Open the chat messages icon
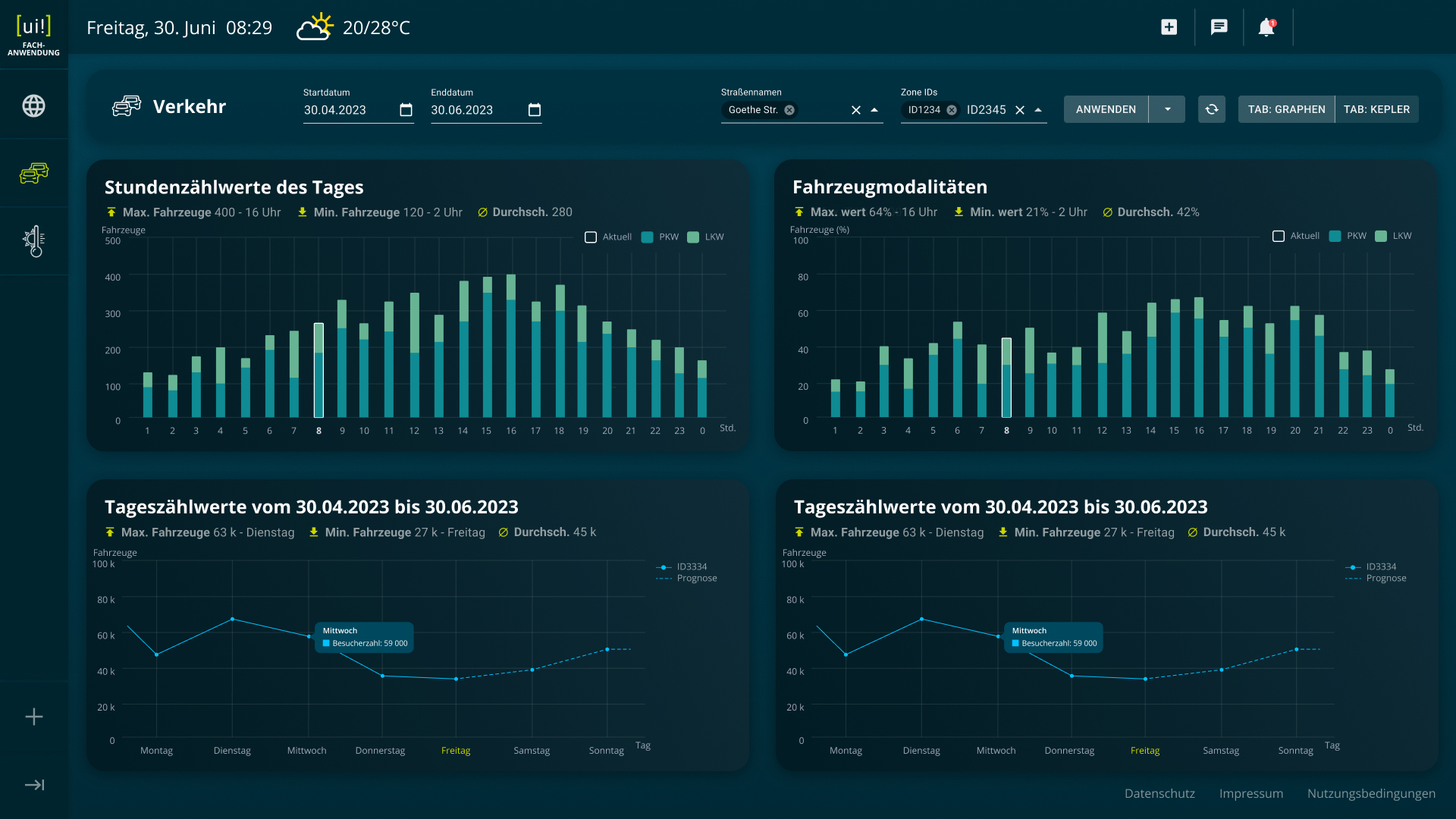The image size is (1456, 819). coord(1219,27)
